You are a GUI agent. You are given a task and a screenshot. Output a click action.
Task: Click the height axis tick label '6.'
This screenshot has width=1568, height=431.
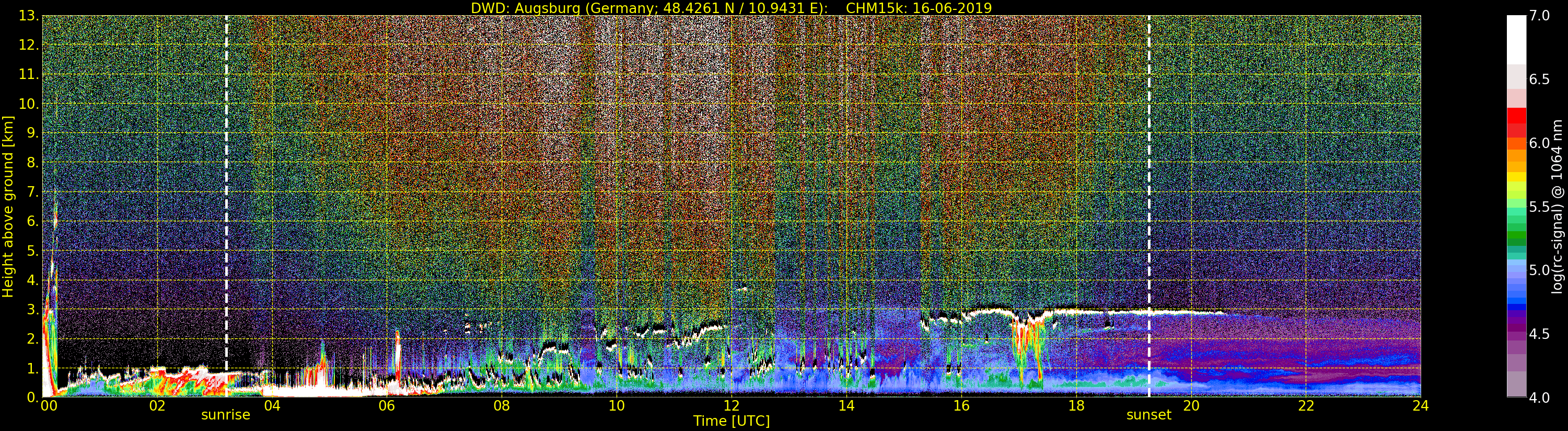coord(33,221)
